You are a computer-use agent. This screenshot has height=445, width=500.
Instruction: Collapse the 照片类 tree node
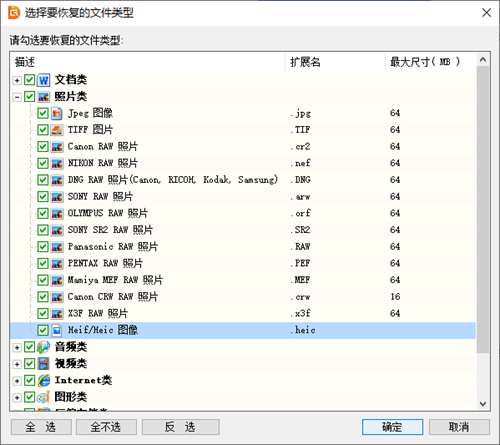[x=17, y=97]
